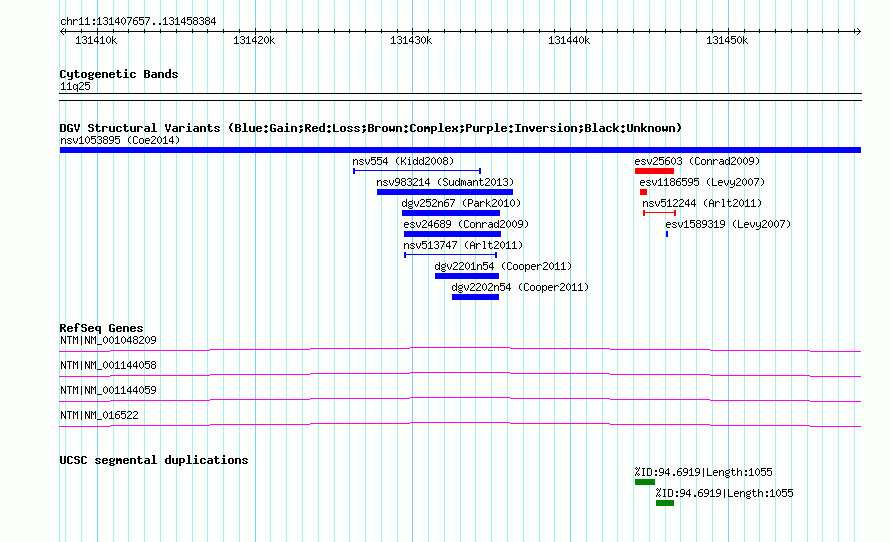Open the esv25603 (Conrad2009) label
This screenshot has height=542, width=890.
[x=697, y=161]
